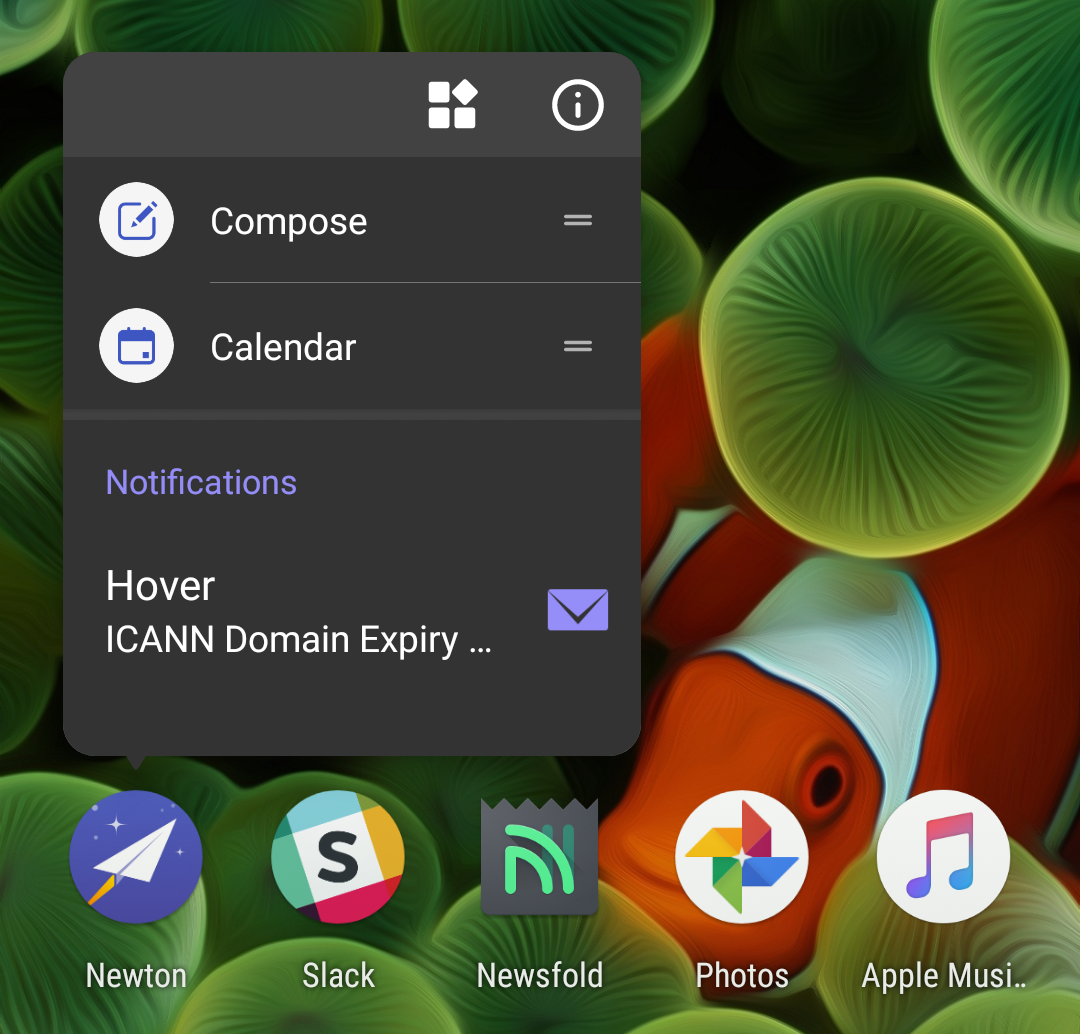Tap the app info icon
Image resolution: width=1080 pixels, height=1034 pixels.
(577, 105)
